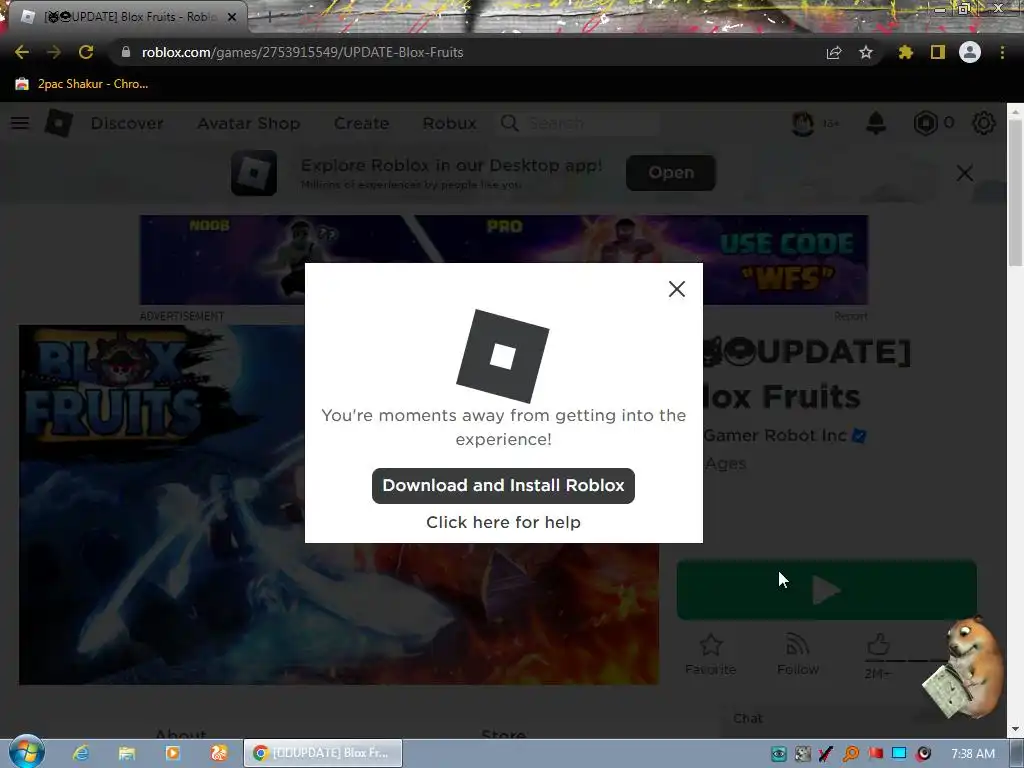
Task: Close the Roblox install dialog
Action: pos(677,289)
